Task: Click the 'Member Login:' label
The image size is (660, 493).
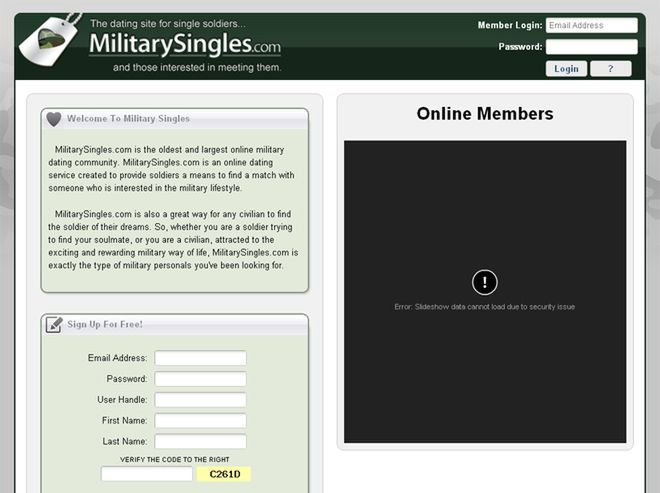Action: pos(510,25)
